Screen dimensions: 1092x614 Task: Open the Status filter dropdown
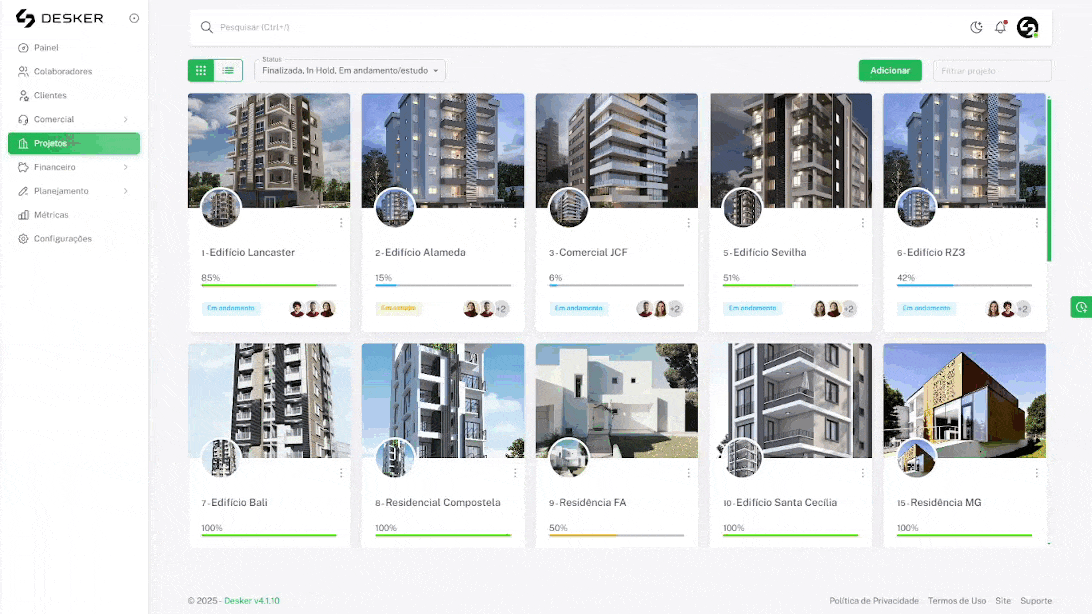pyautogui.click(x=350, y=70)
